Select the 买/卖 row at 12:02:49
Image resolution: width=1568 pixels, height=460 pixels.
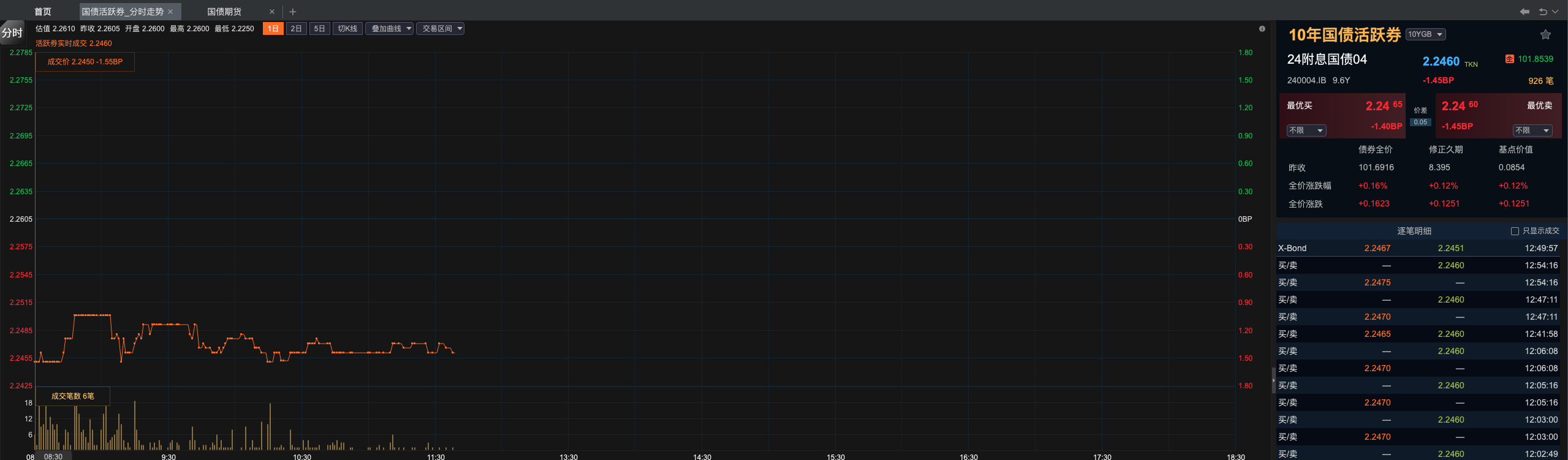(x=1418, y=453)
